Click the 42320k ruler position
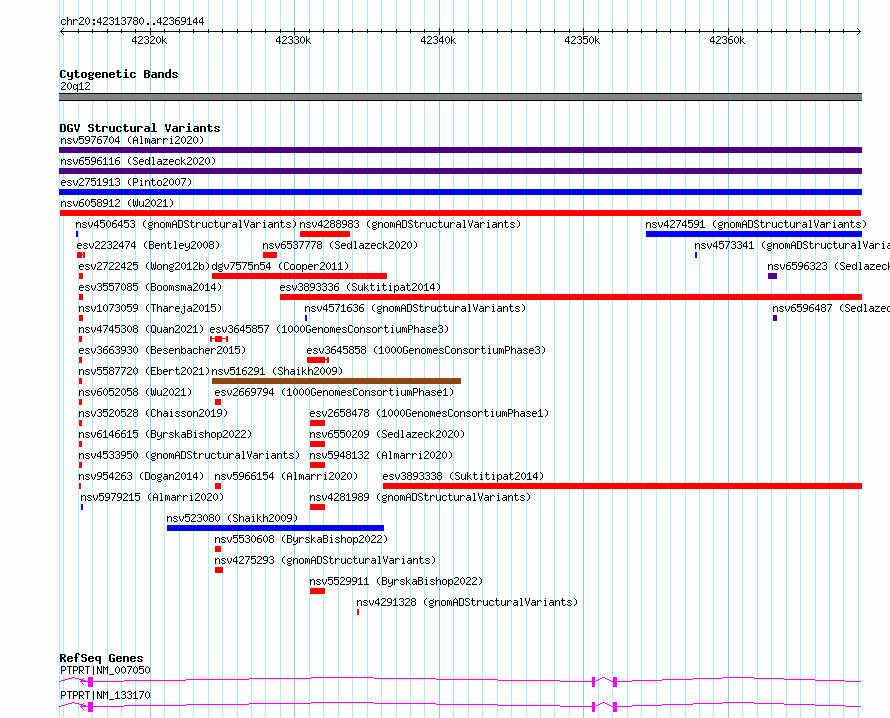Viewport: 890px width, 718px height. 149,40
